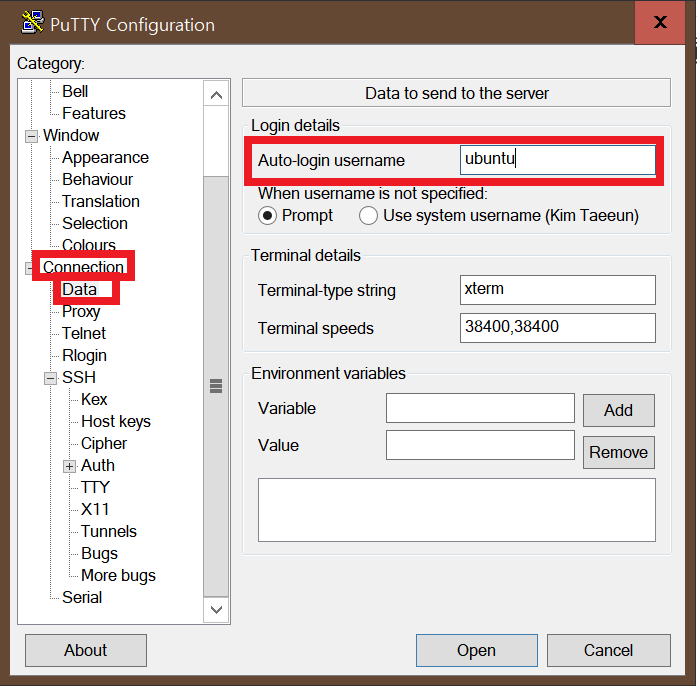Select the Prompt radio button
This screenshot has width=697, height=686.
pyautogui.click(x=267, y=216)
